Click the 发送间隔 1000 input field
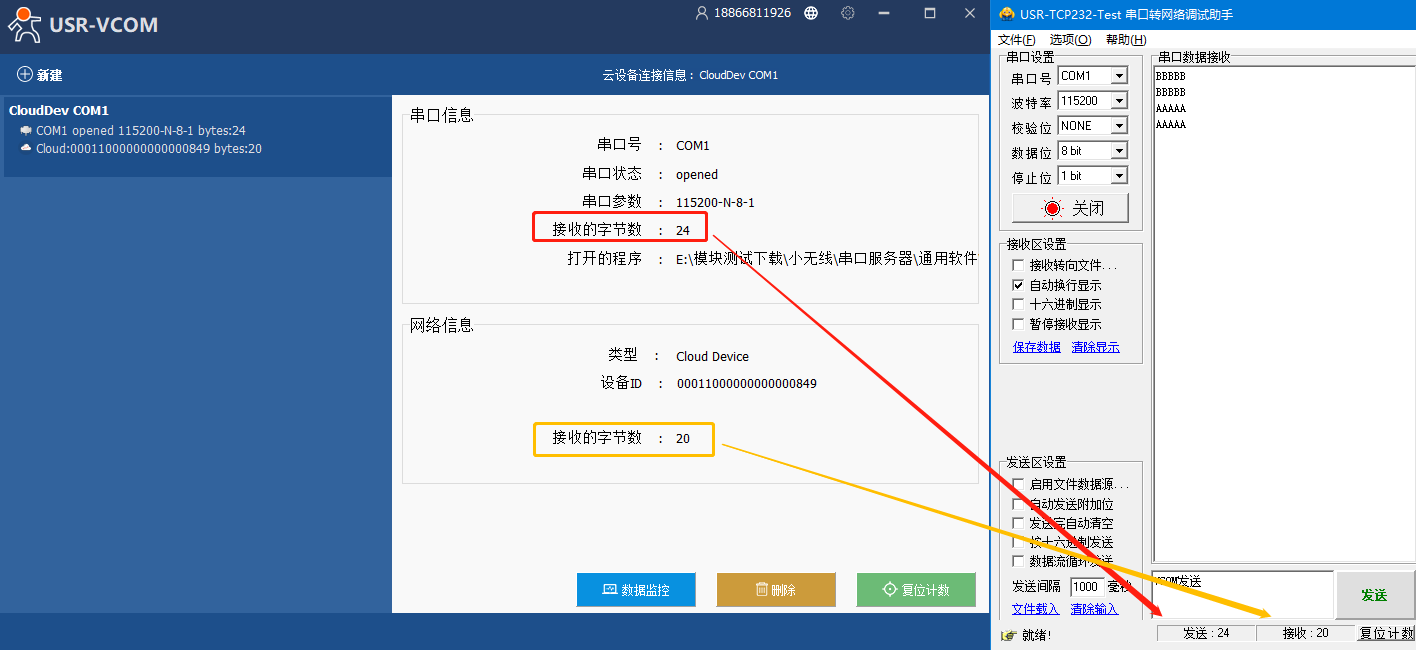Viewport: 1416px width, 650px height. [1086, 587]
